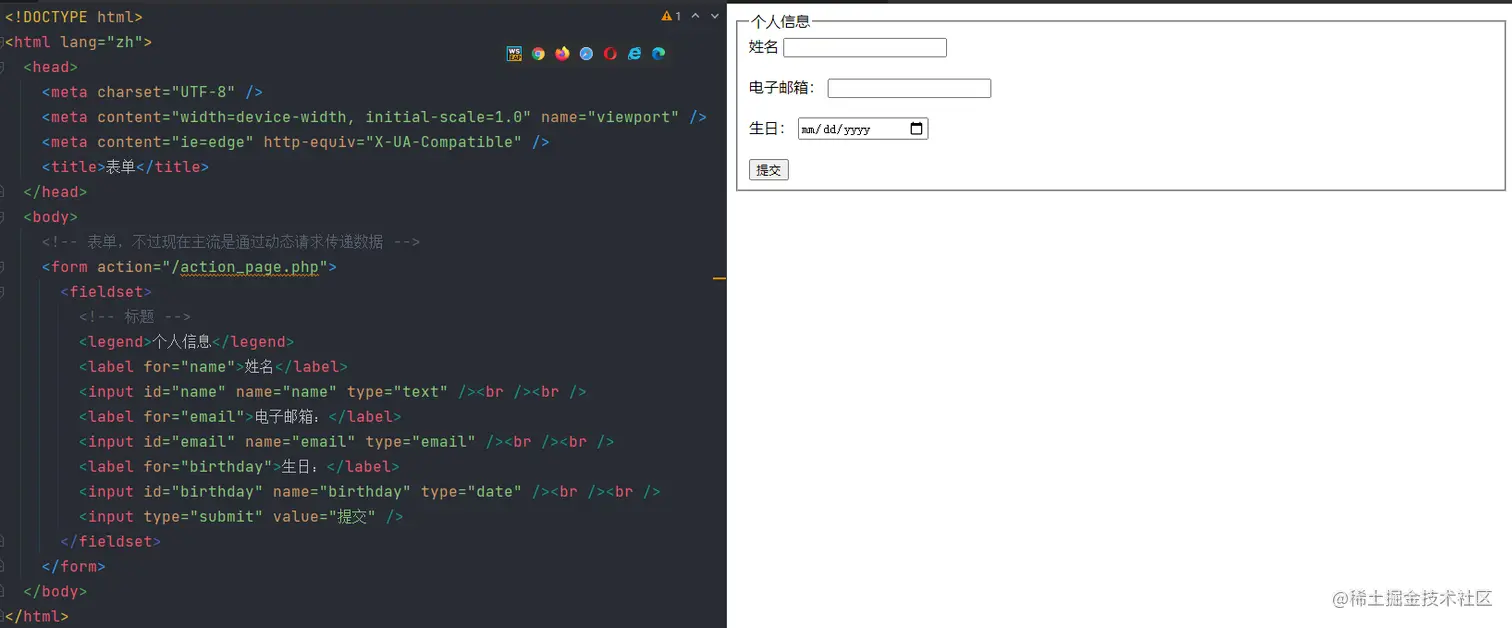Click the opening <fieldset> tag in code
The image size is (1512, 628).
pos(106,292)
